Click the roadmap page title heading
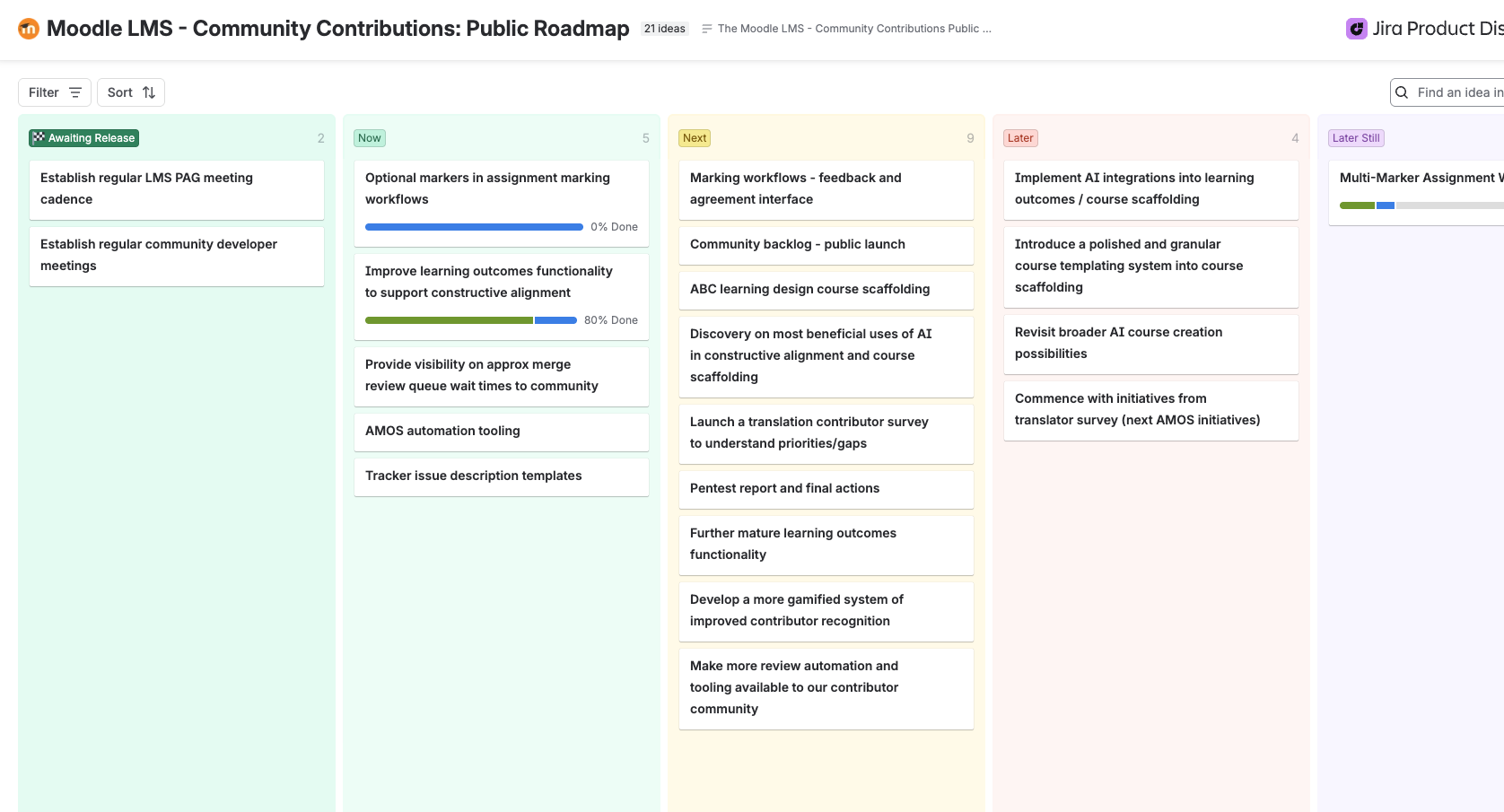The image size is (1504, 812). pos(337,29)
